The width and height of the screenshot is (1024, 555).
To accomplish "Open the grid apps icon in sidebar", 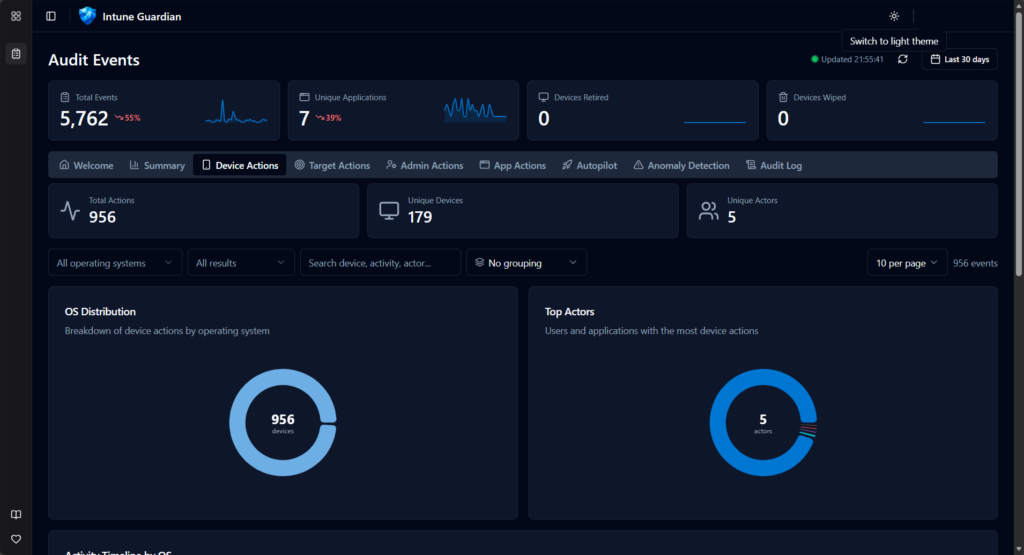I will [x=16, y=16].
